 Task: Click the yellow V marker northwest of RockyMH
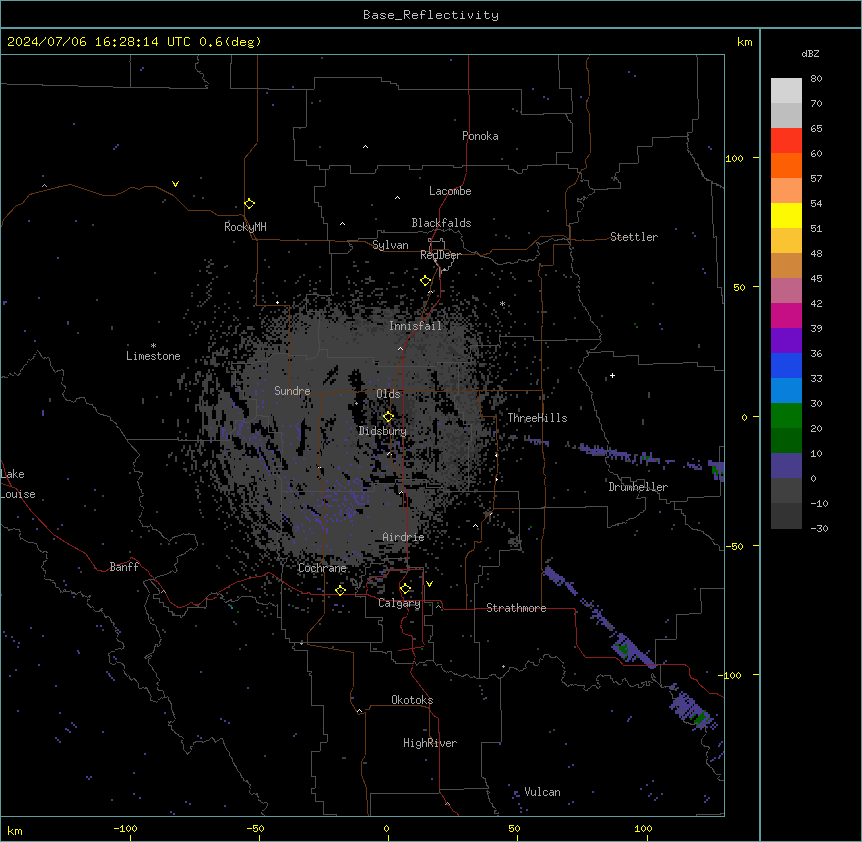[175, 184]
